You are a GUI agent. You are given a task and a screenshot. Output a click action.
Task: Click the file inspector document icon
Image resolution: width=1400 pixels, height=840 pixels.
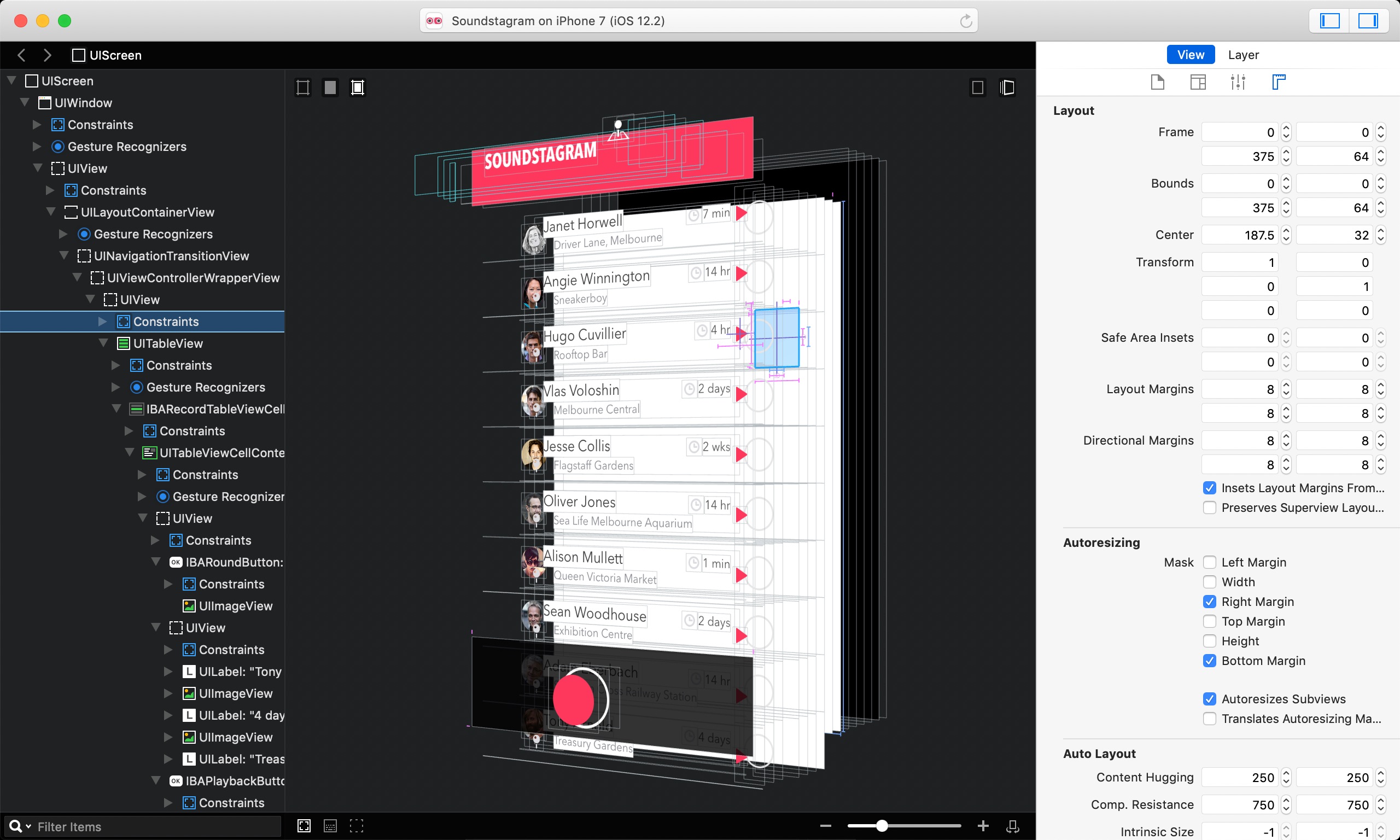click(1157, 82)
